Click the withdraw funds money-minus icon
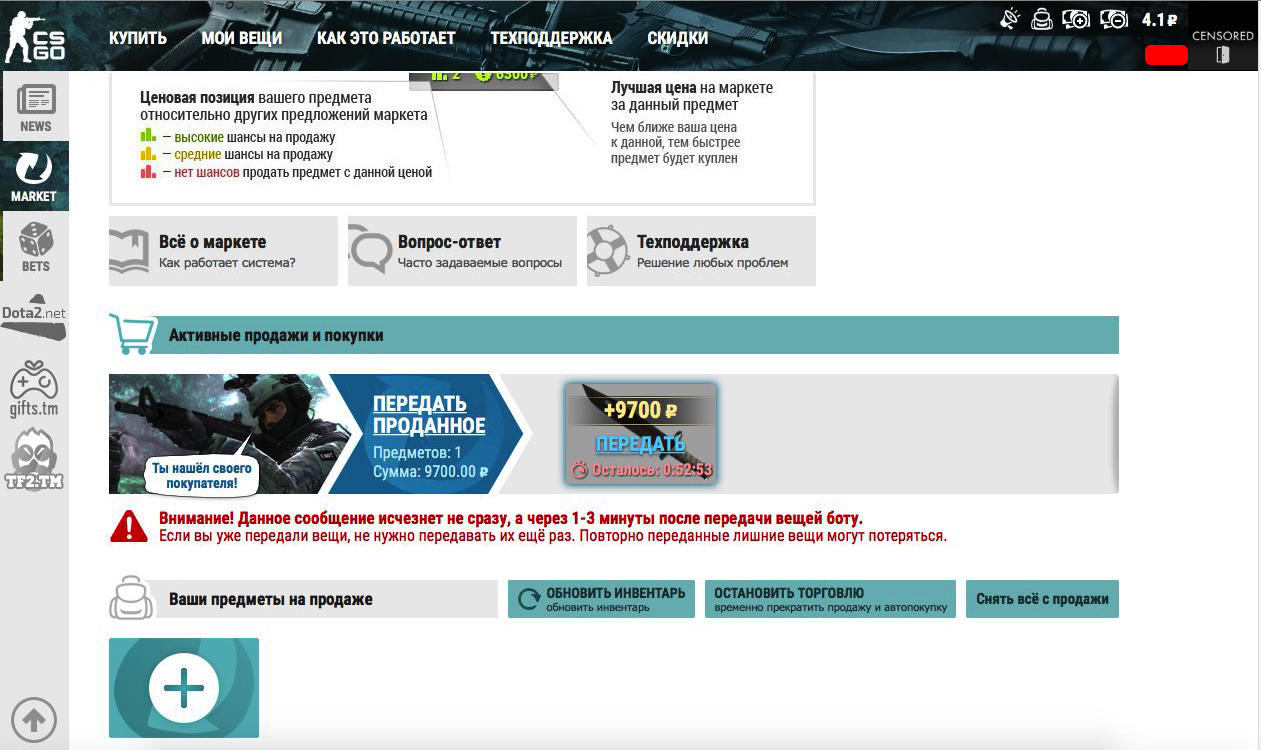This screenshot has width=1261, height=750. 1113,18
